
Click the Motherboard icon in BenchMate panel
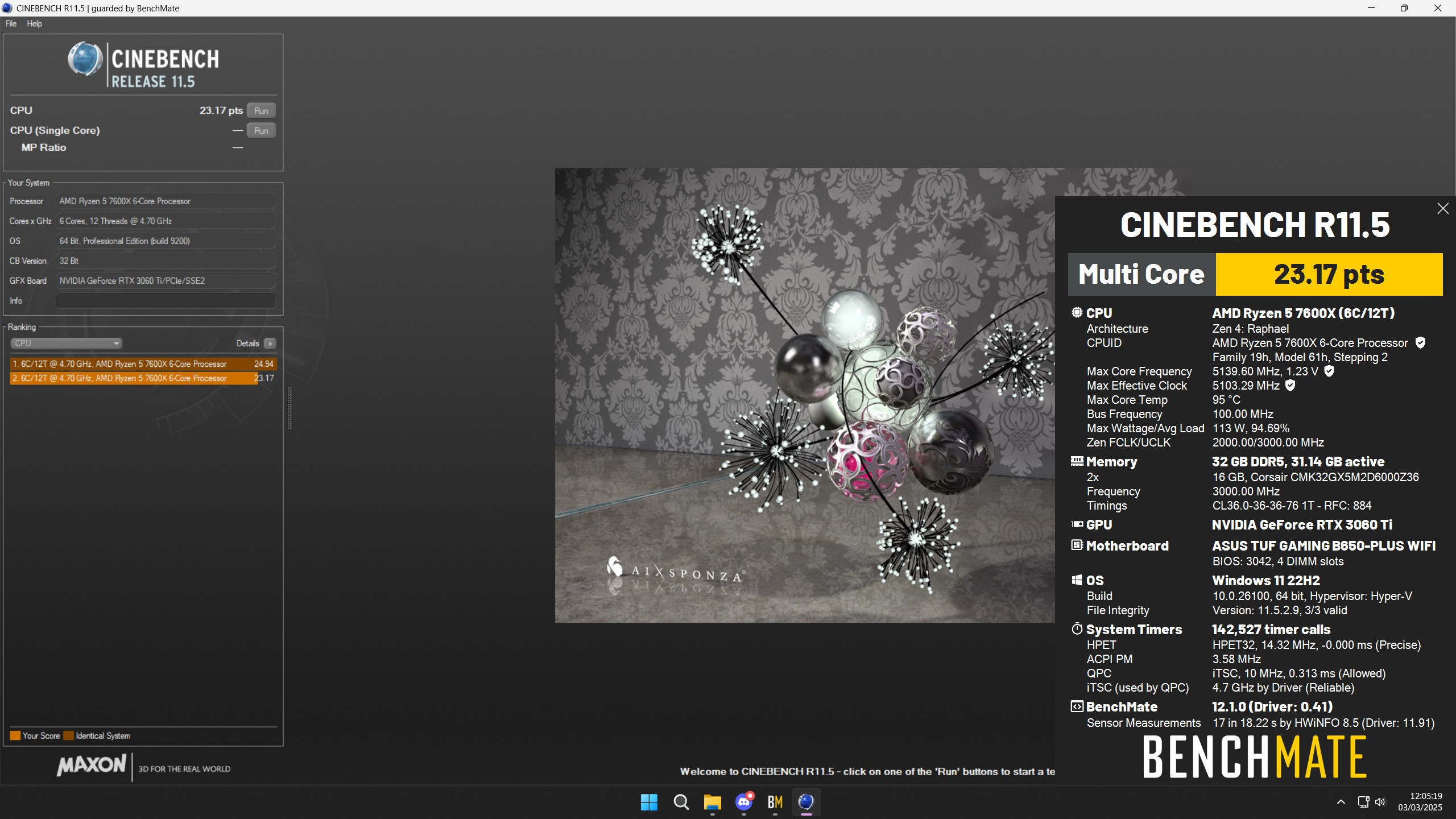pos(1077,545)
